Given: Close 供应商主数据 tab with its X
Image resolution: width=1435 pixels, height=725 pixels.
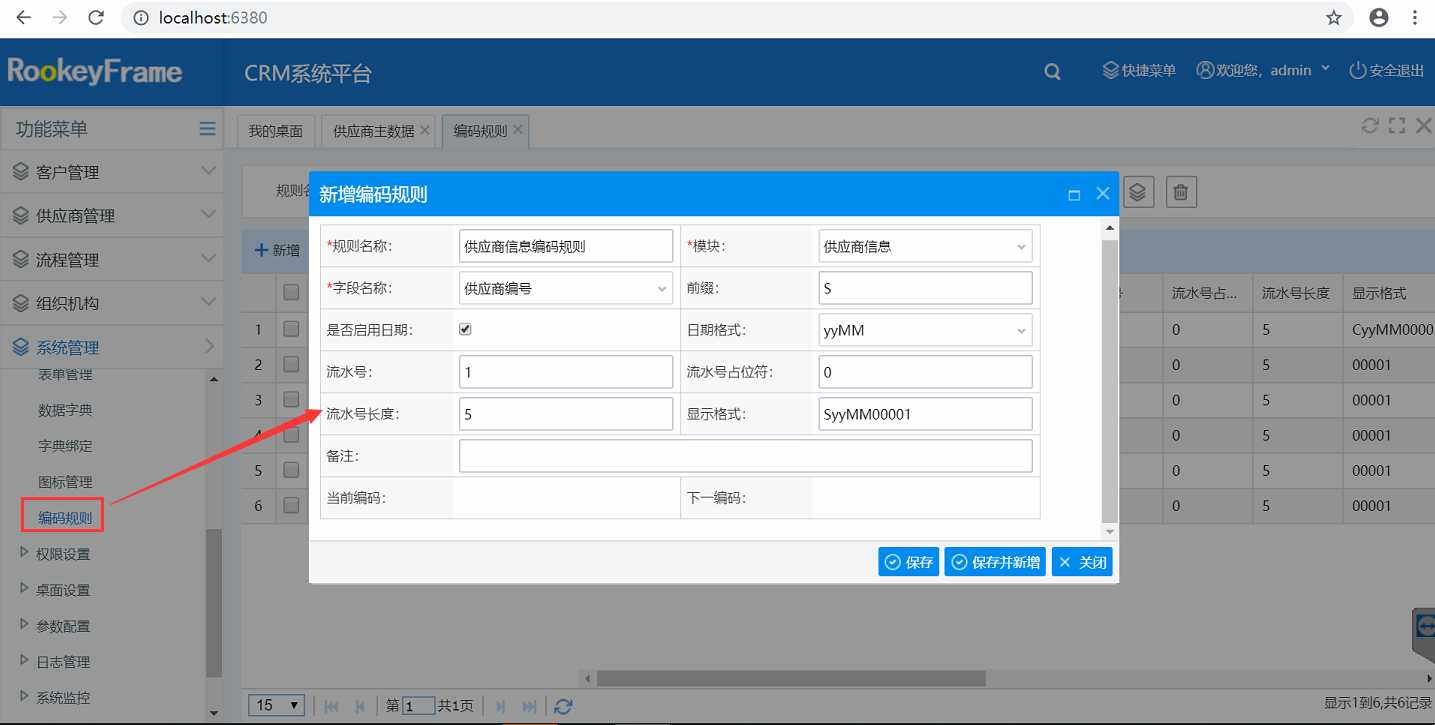Looking at the screenshot, I should click(x=425, y=130).
